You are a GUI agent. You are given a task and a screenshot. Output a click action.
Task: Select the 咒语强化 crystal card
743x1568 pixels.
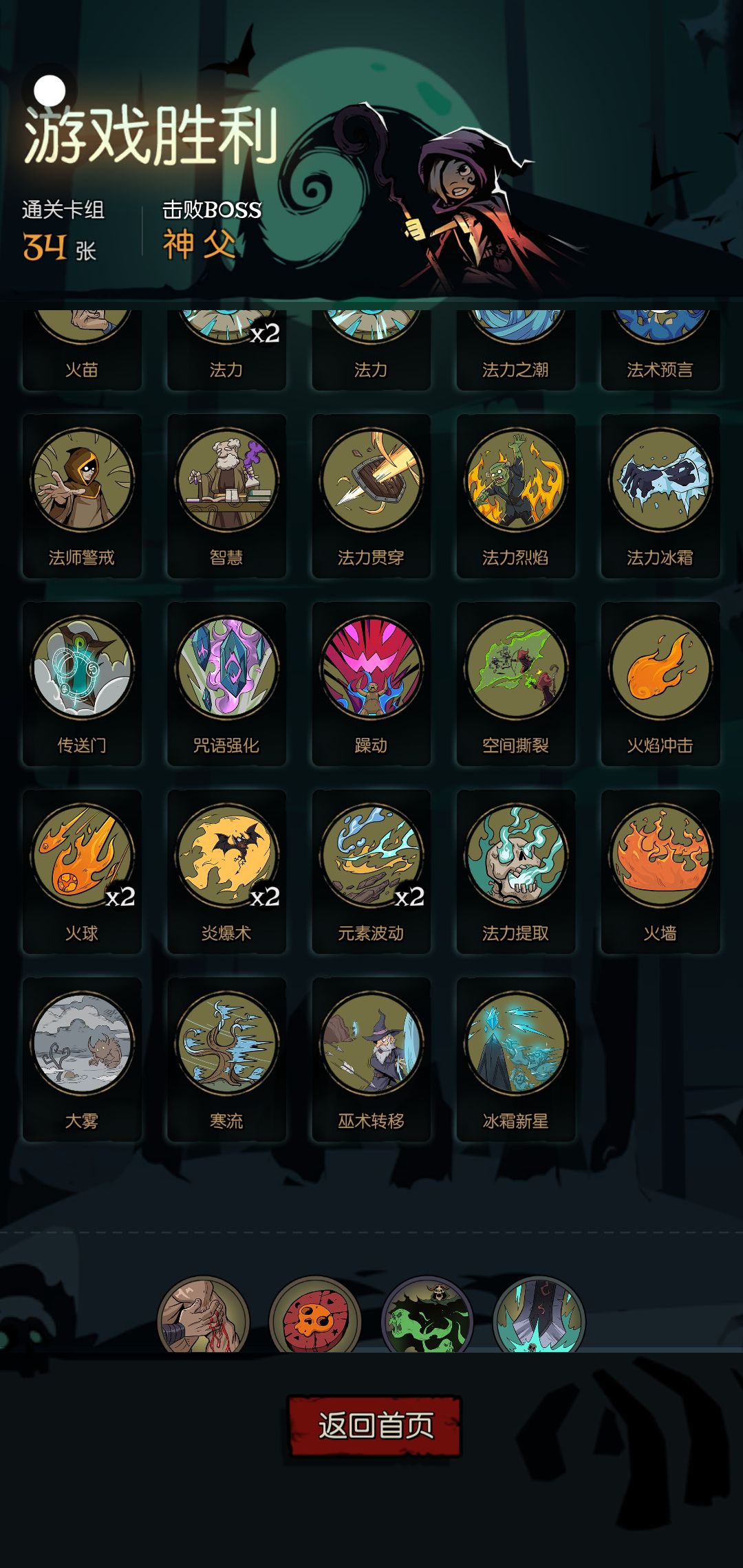(x=226, y=684)
